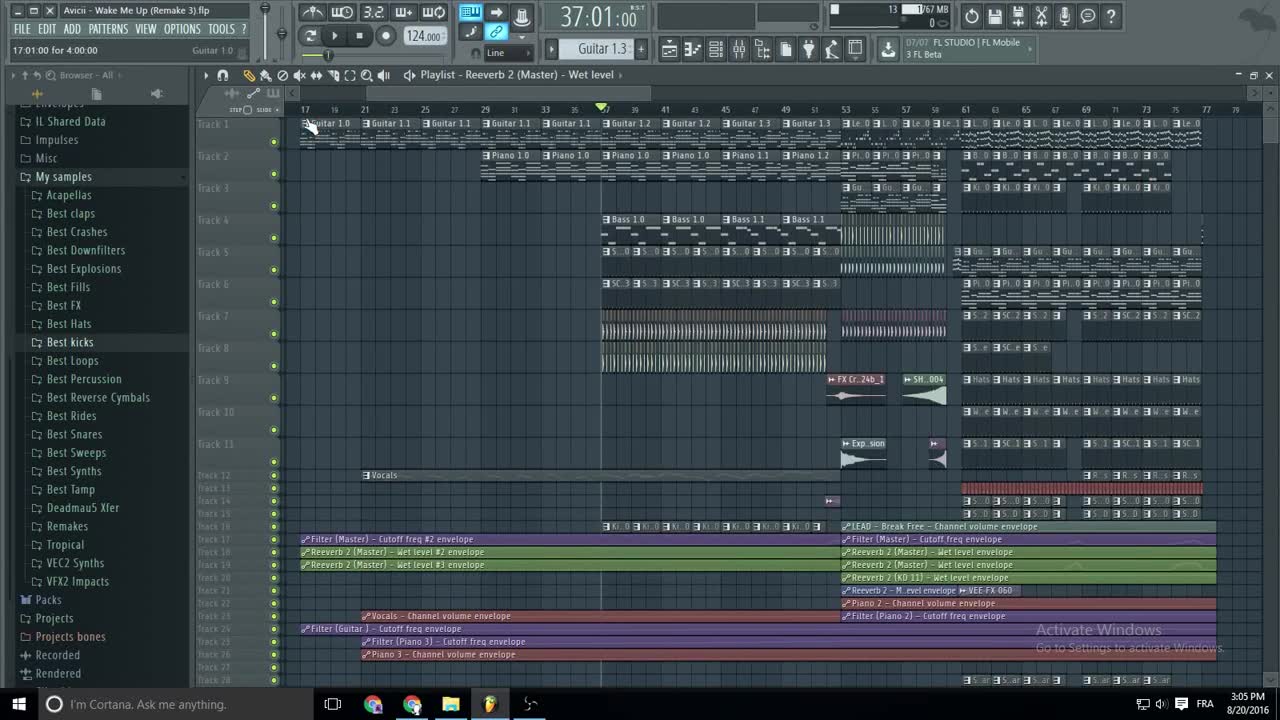1280x720 pixels.
Task: Mute Track 9 via its green light
Action: (274, 398)
